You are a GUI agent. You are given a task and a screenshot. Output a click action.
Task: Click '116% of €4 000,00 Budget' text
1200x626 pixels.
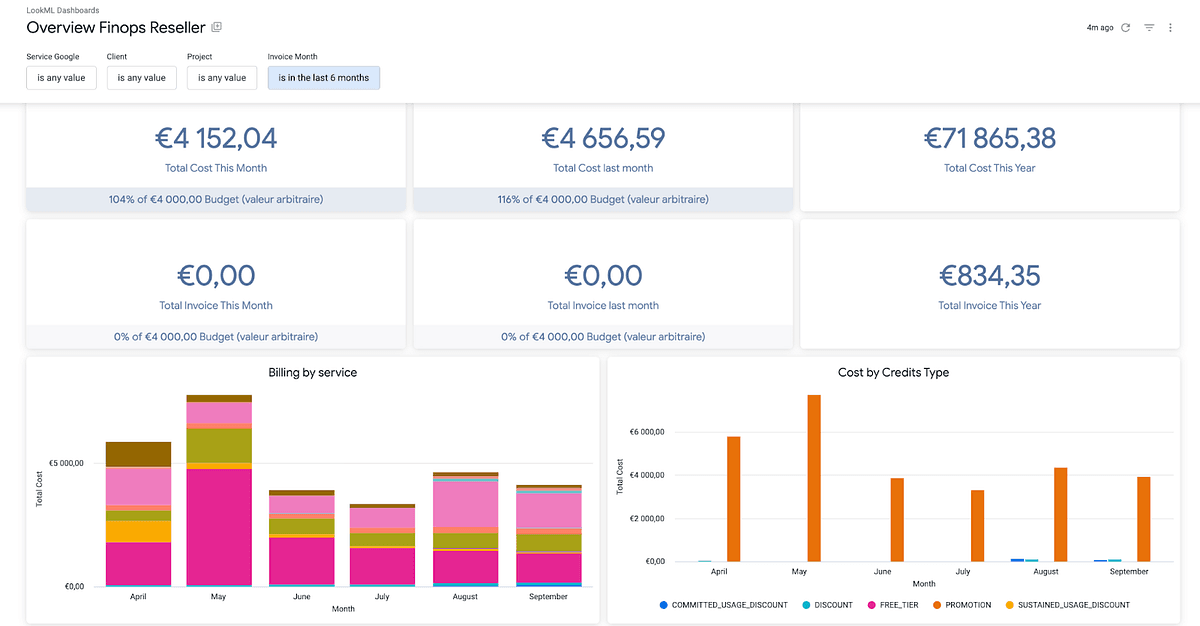pyautogui.click(x=603, y=200)
